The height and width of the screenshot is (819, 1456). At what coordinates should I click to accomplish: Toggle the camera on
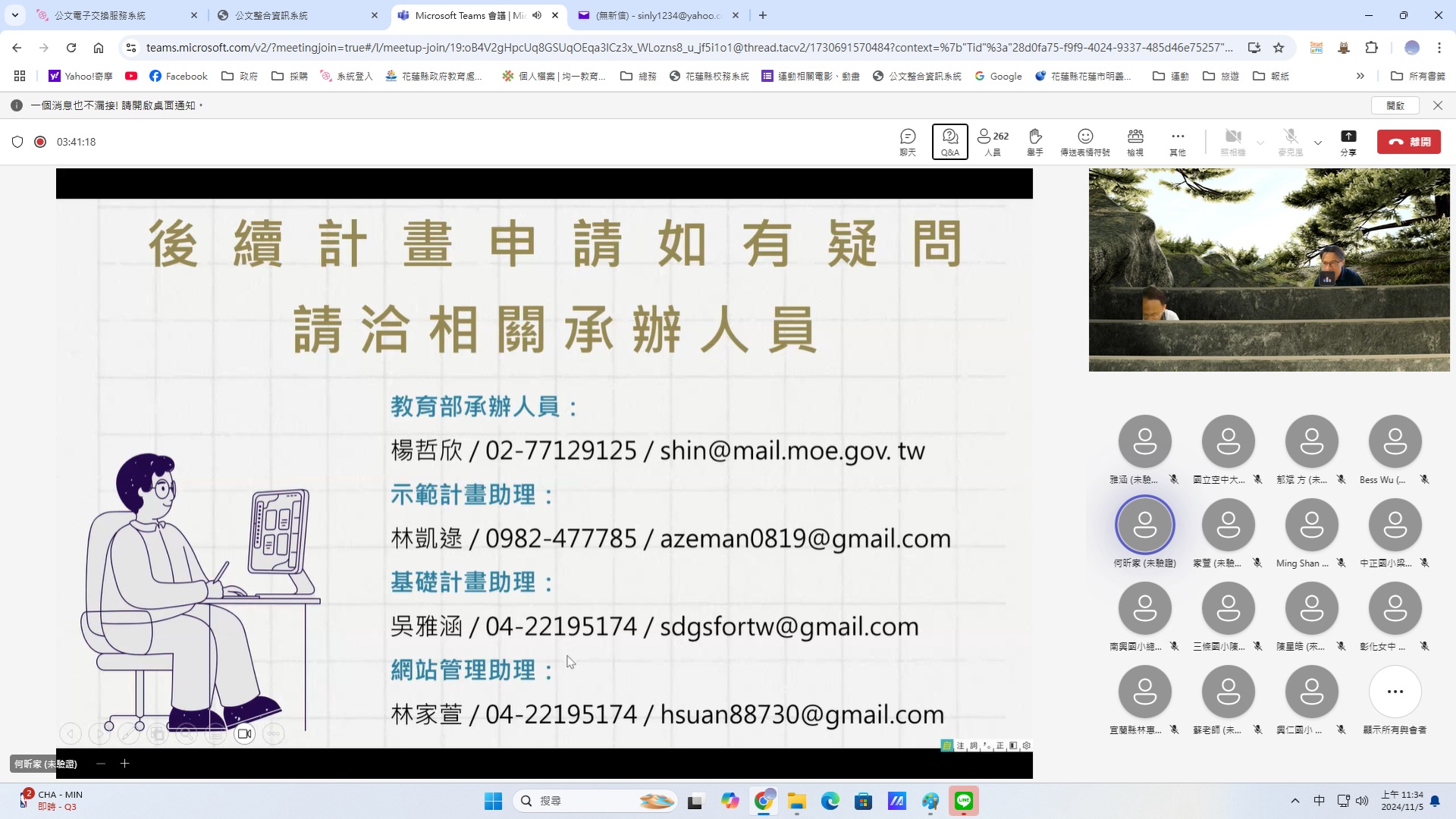(1232, 141)
